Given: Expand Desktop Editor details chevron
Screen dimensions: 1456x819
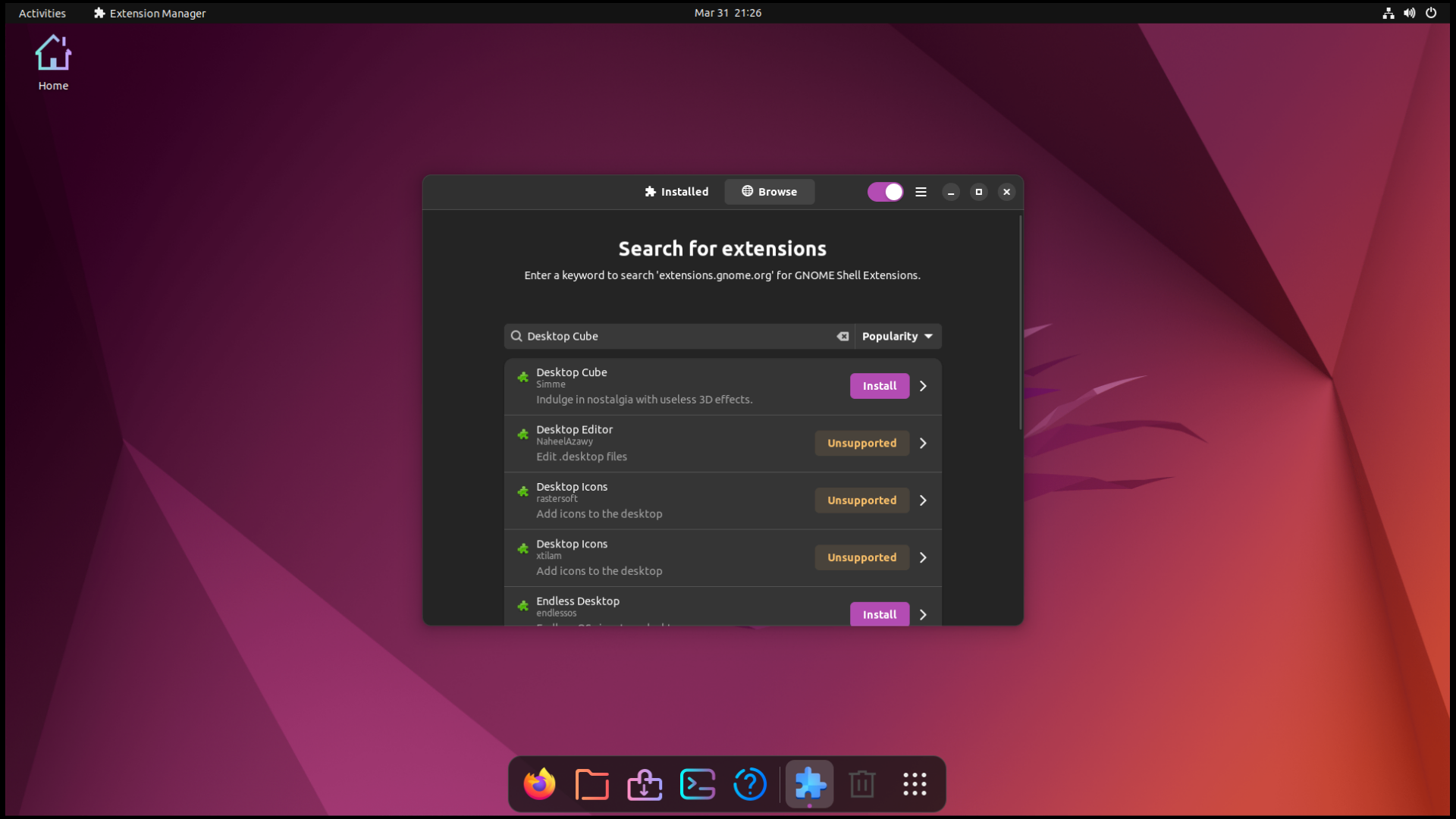Looking at the screenshot, I should click(x=923, y=443).
